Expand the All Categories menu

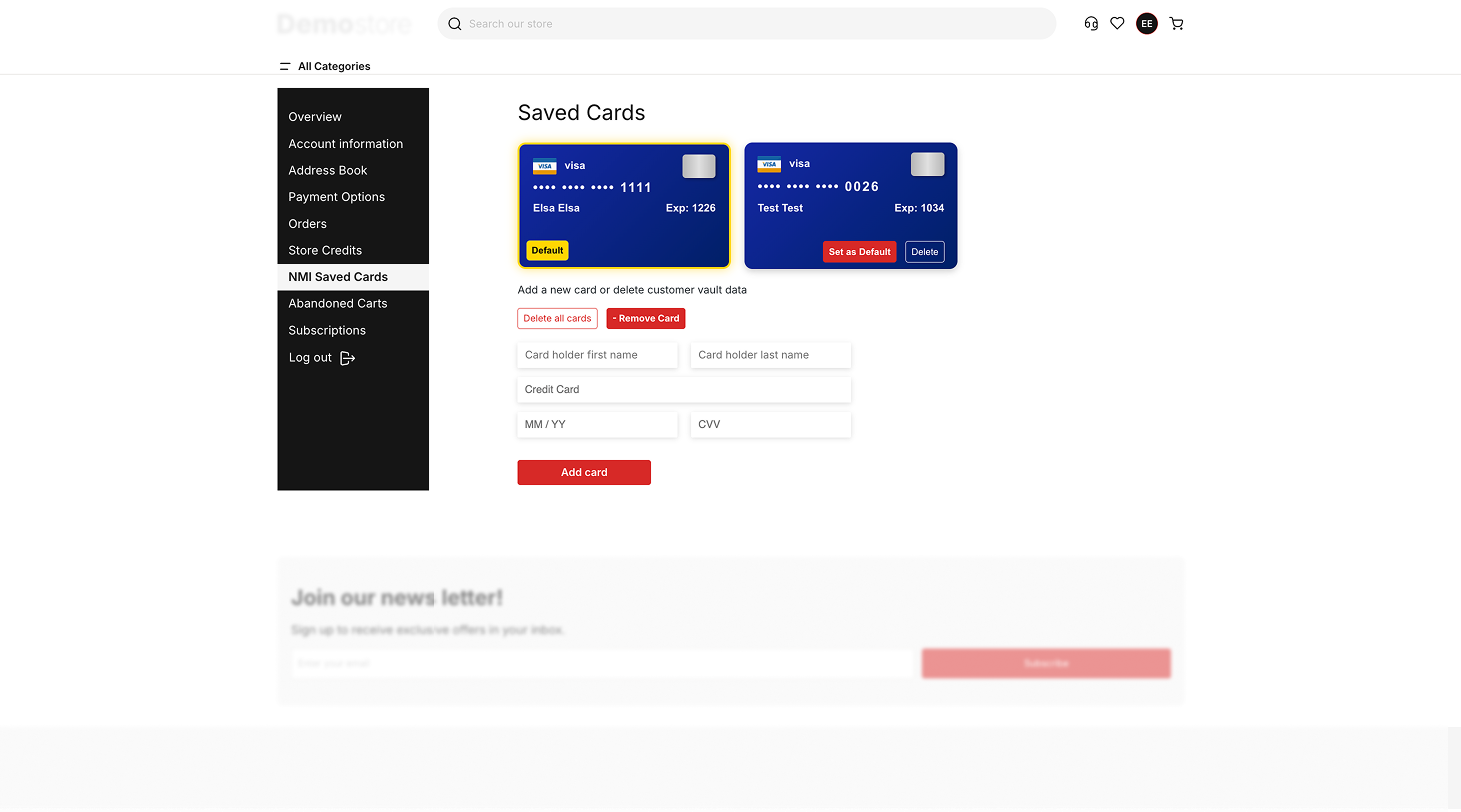pos(334,66)
